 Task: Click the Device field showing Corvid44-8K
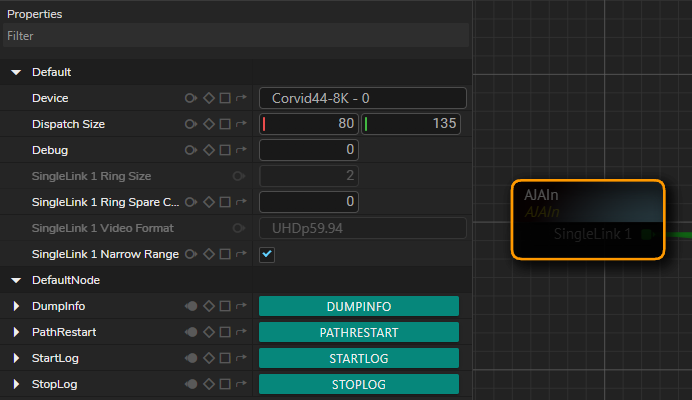point(362,98)
